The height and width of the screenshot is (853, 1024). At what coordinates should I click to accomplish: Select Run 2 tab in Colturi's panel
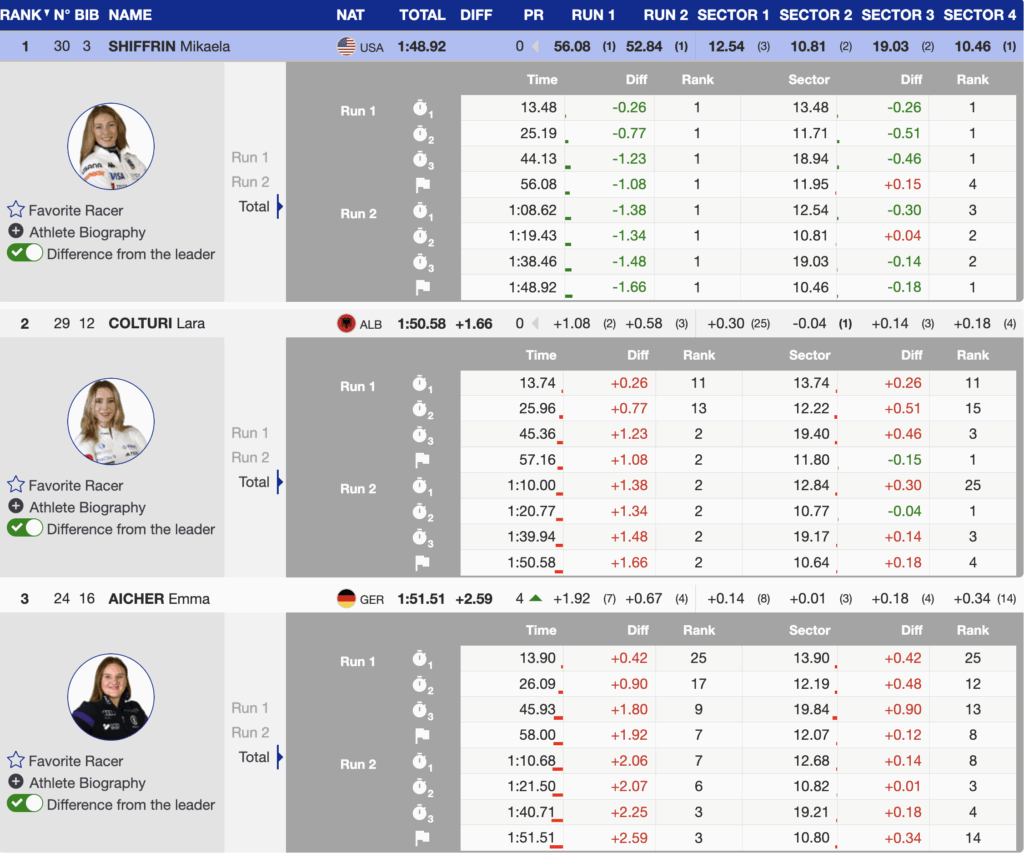250,457
